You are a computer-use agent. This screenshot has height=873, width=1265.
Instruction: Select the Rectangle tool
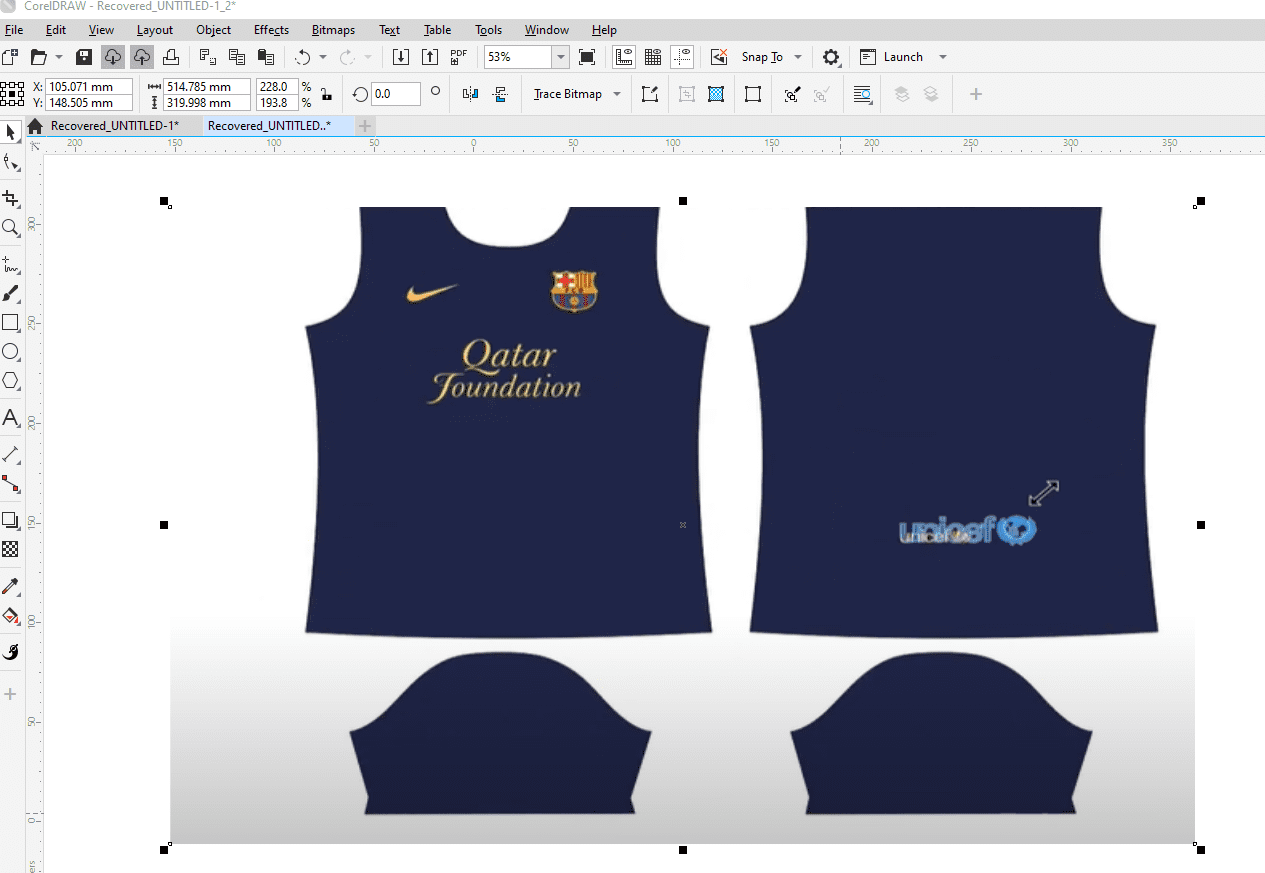click(x=11, y=322)
